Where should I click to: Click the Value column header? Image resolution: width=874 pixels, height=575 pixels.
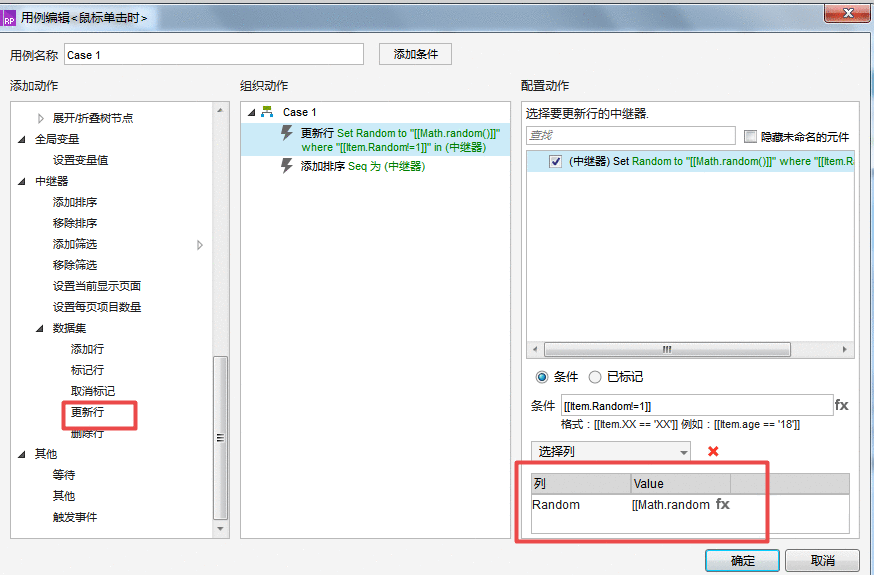[681, 484]
